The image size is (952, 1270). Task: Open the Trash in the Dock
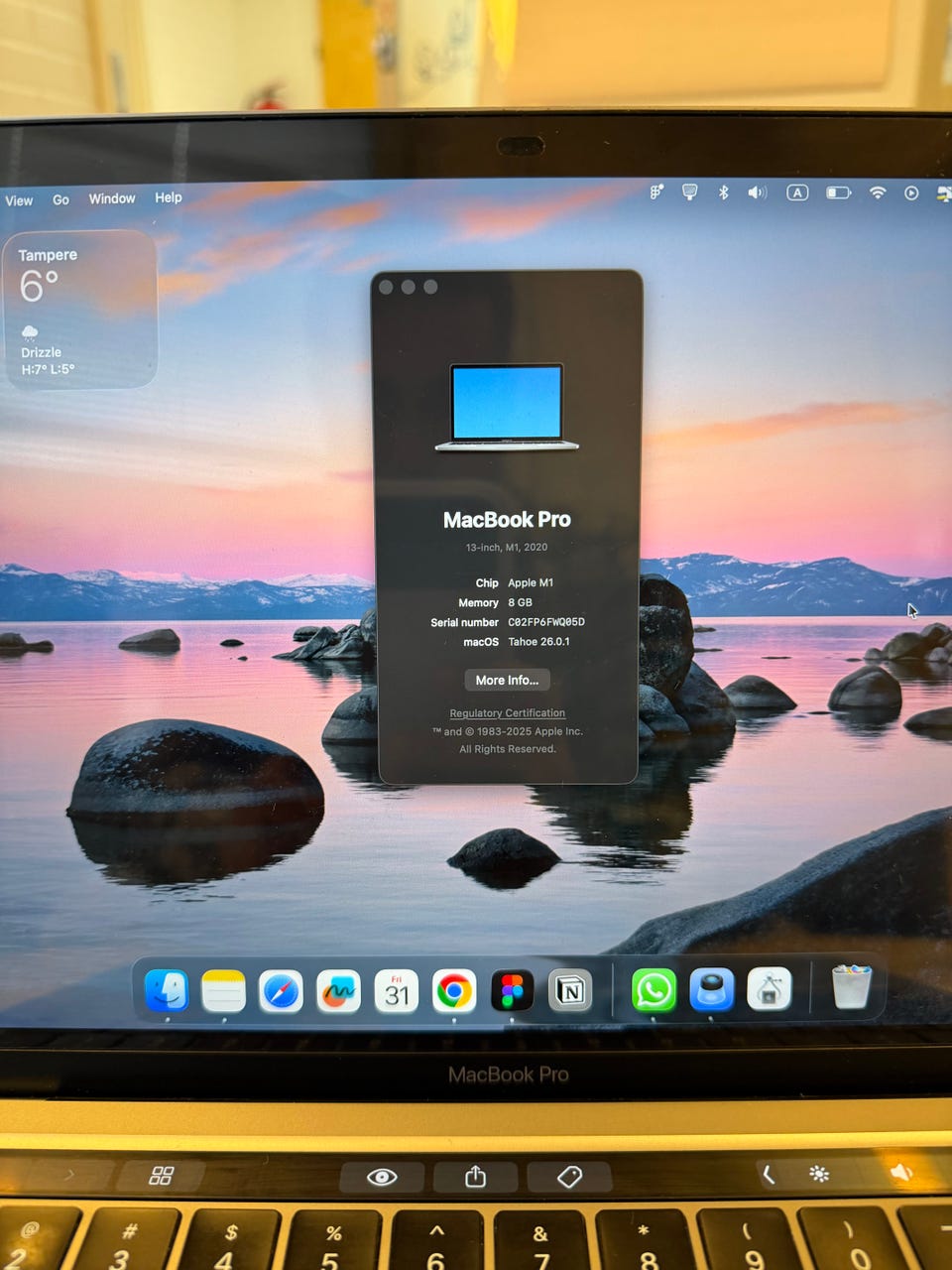851,988
